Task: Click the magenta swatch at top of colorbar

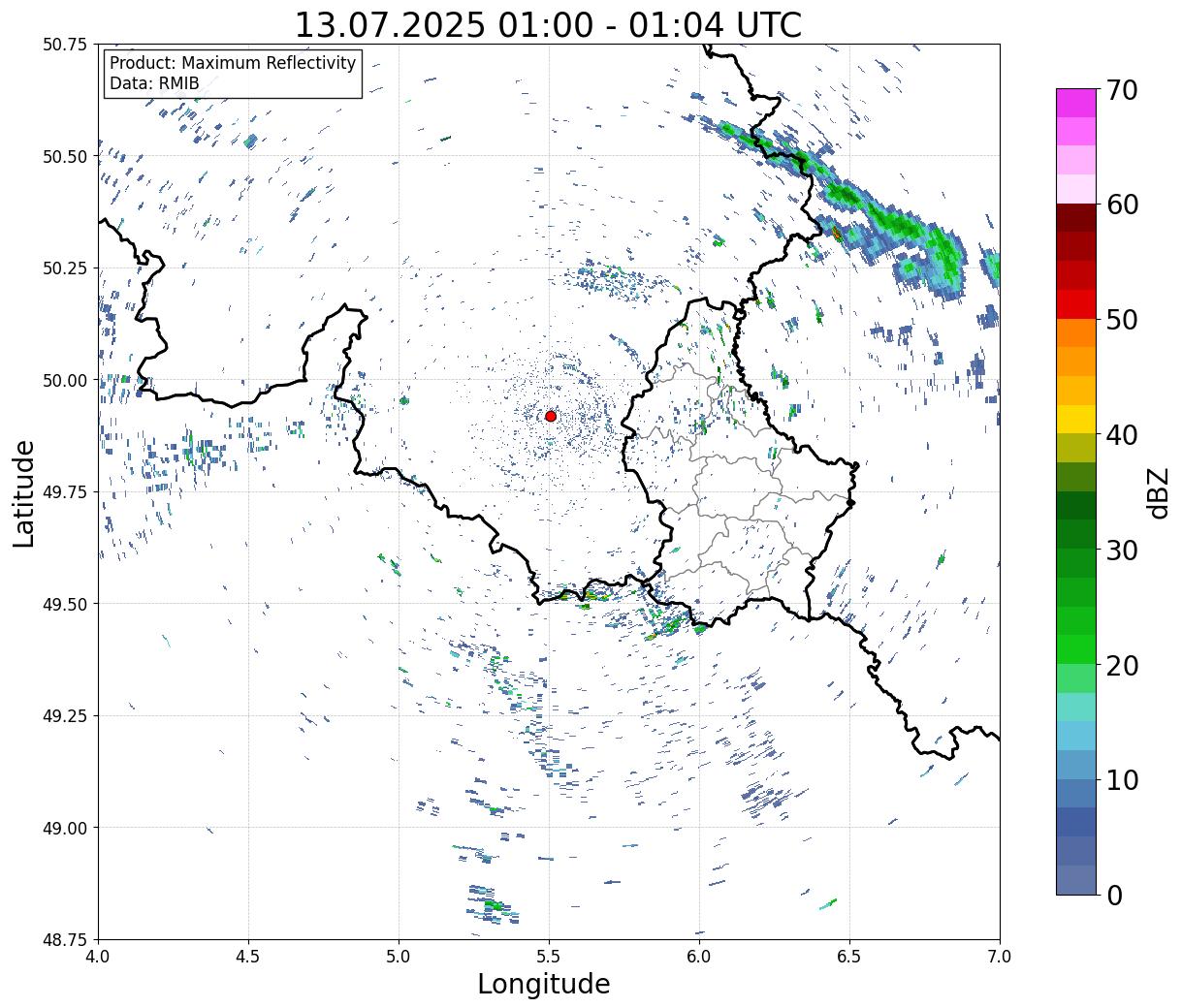Action: pyautogui.click(x=1076, y=103)
